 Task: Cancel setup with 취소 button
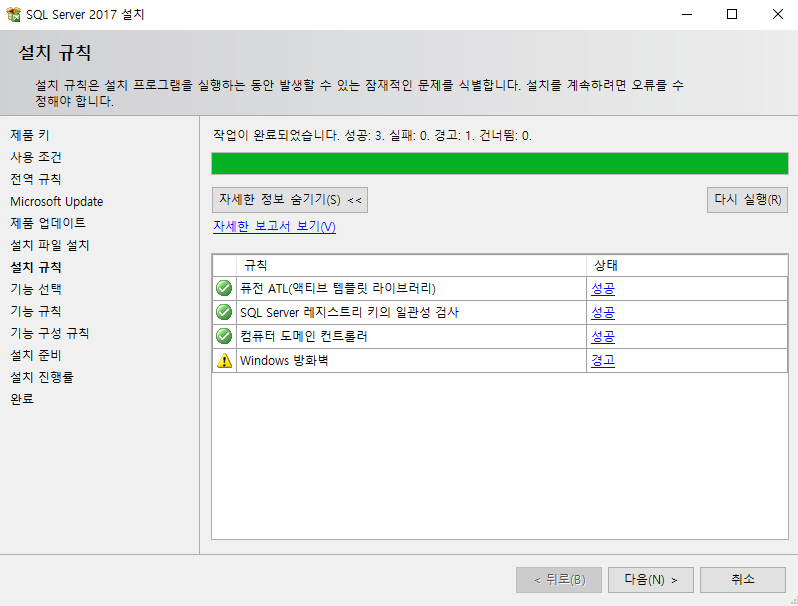[743, 580]
